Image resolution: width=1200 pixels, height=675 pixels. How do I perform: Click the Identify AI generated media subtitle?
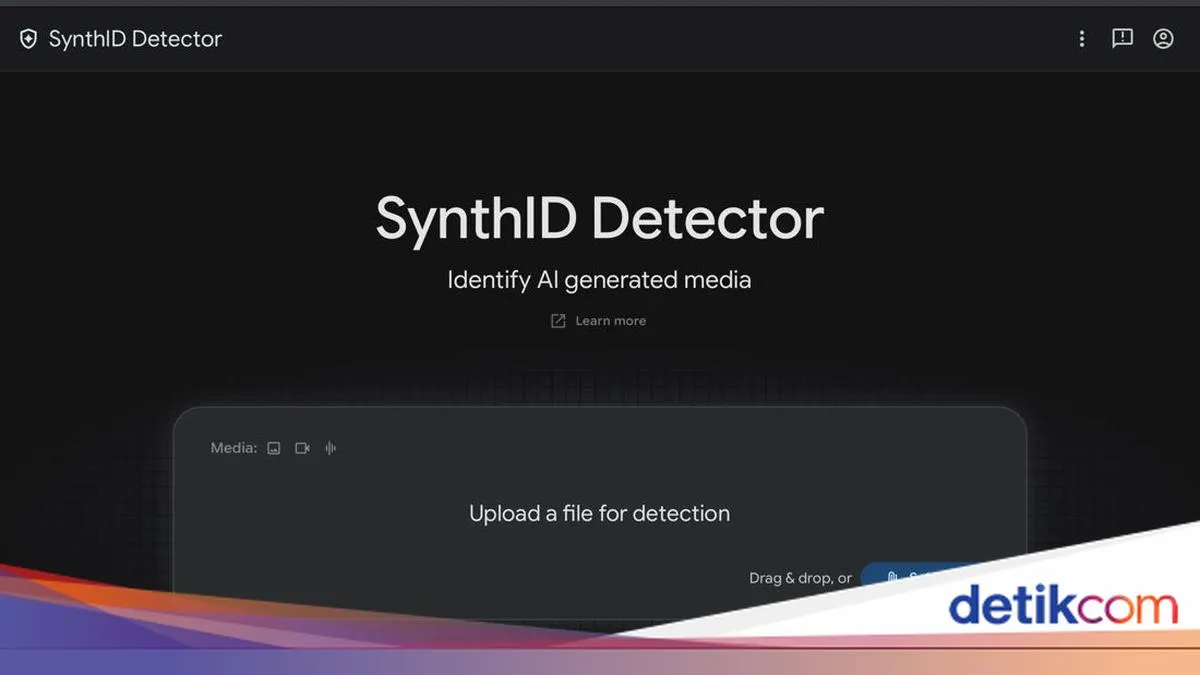click(x=599, y=280)
